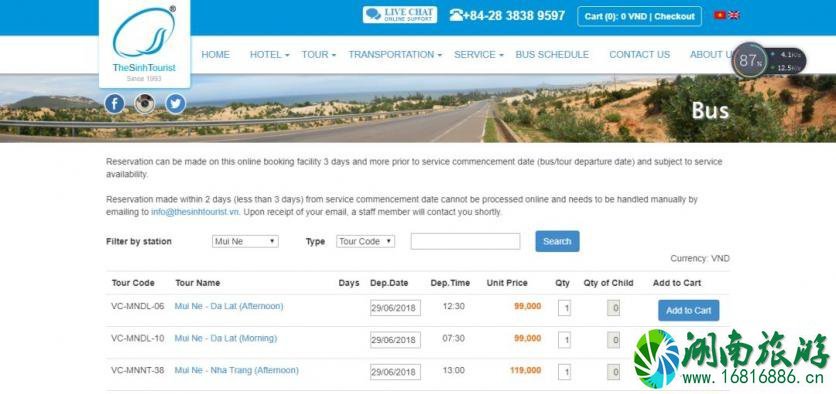This screenshot has height=394, width=836.
Task: Open the Facebook social icon
Action: pyautogui.click(x=114, y=103)
